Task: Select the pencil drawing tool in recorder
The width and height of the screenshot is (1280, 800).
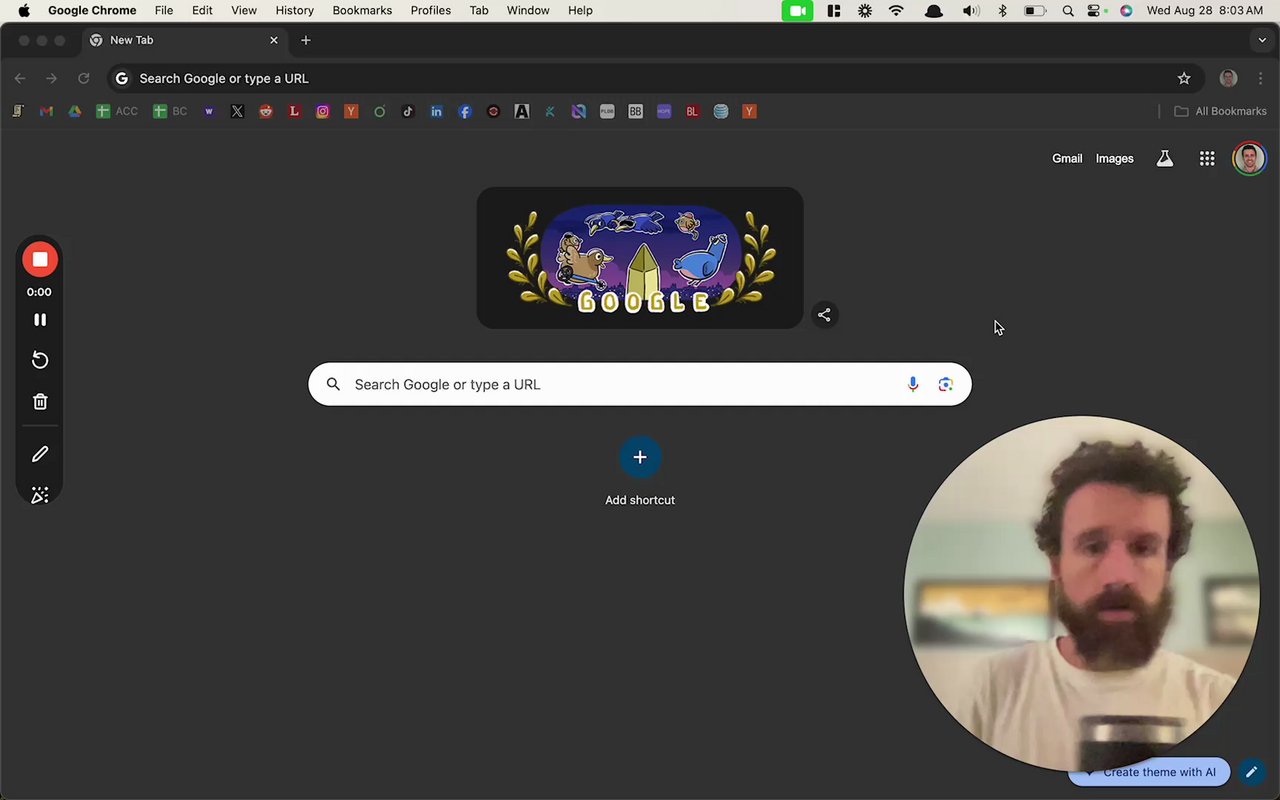Action: point(40,454)
